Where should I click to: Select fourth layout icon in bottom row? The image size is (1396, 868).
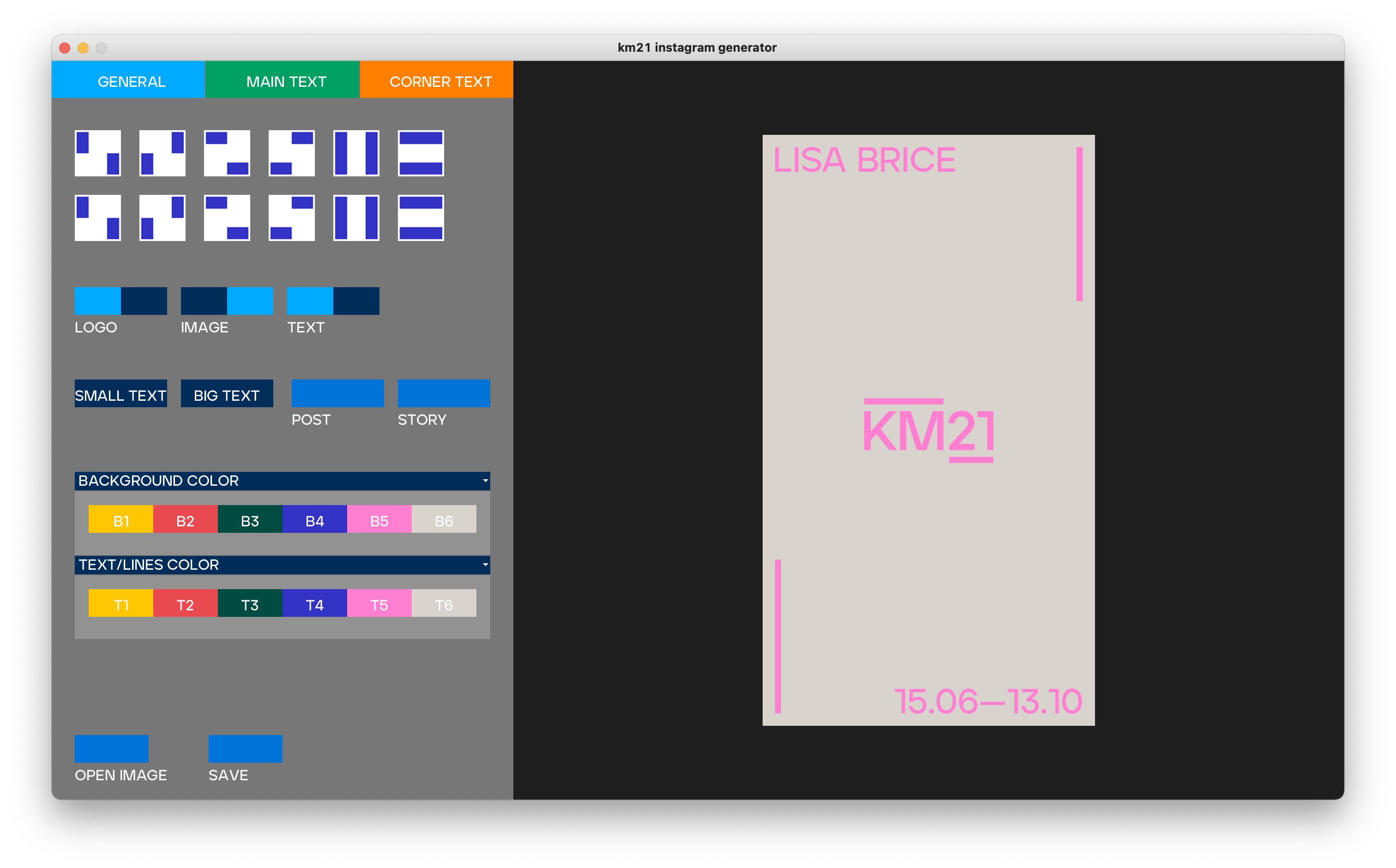tap(292, 217)
